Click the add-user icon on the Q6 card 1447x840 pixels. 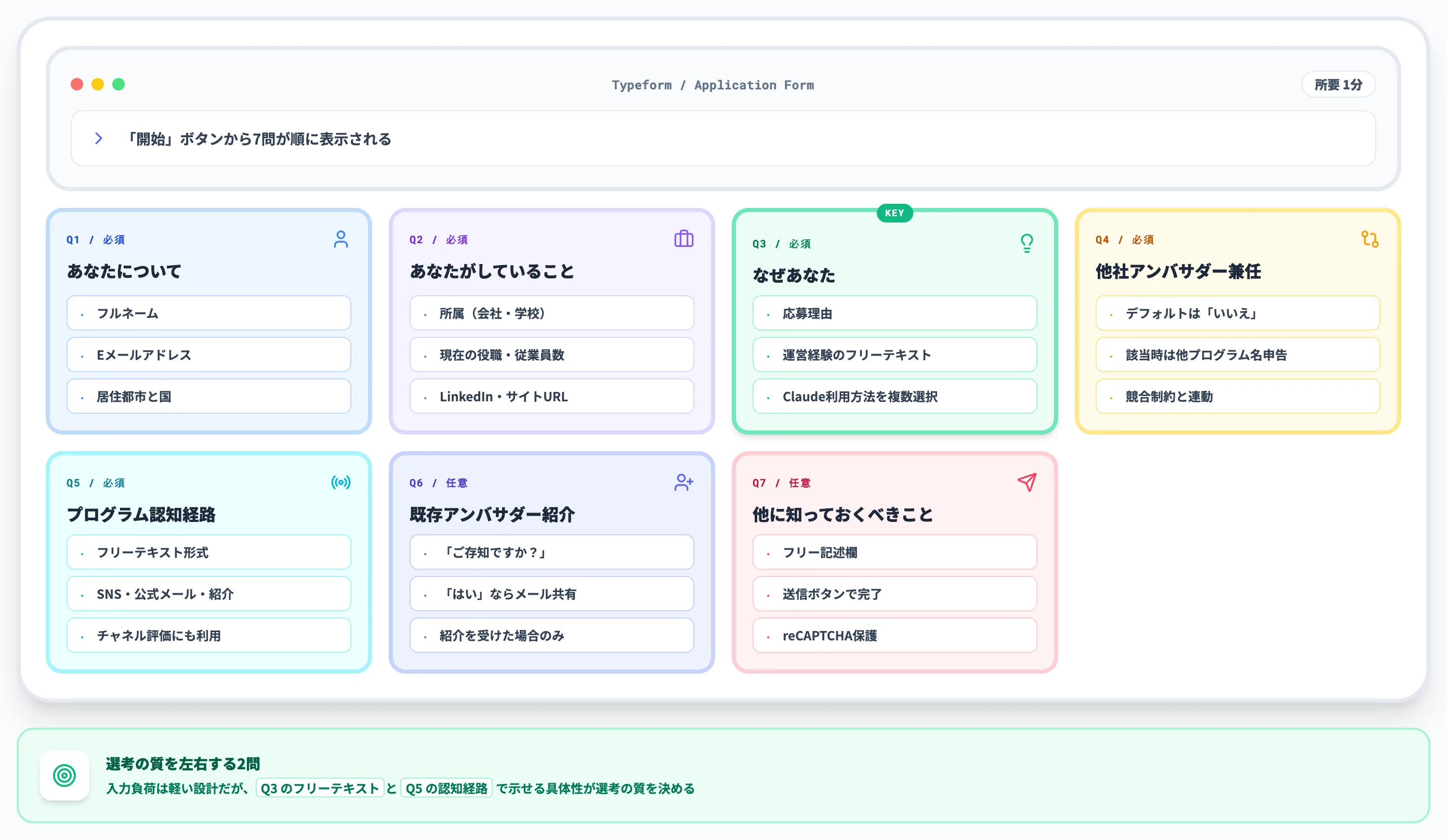coord(683,482)
